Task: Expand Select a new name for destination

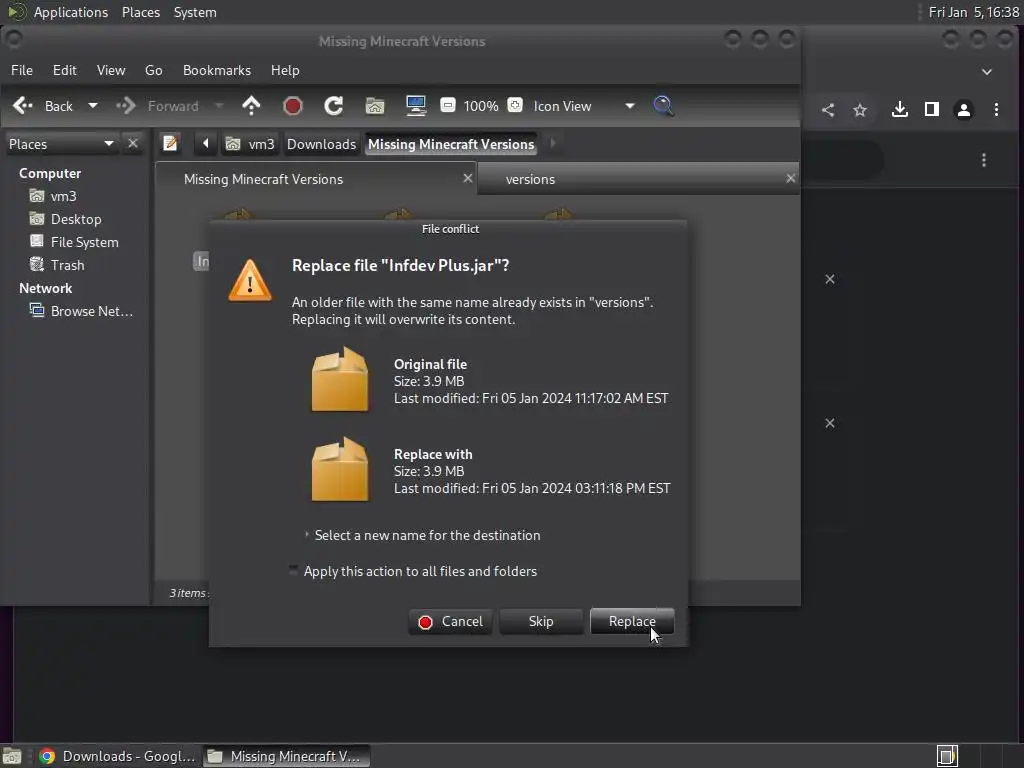Action: 423,535
